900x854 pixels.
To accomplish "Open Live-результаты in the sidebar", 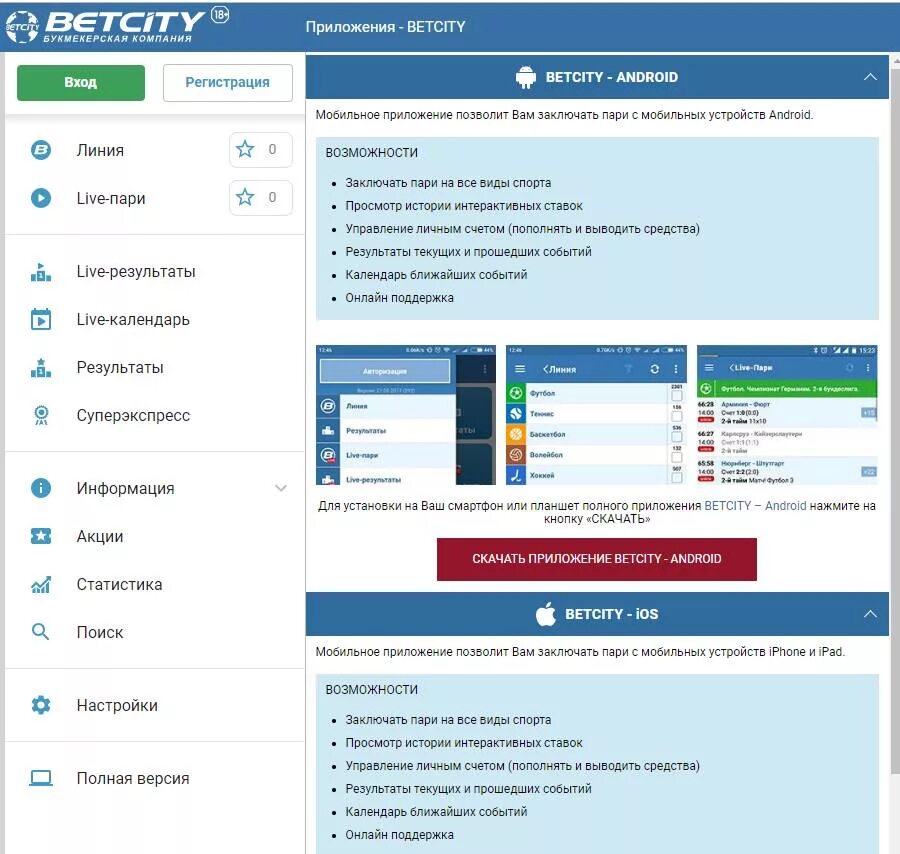I will click(136, 271).
